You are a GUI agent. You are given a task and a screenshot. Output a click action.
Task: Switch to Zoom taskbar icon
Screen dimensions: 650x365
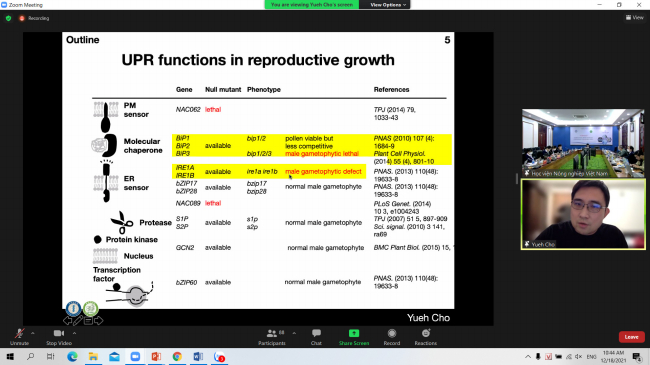pos(135,357)
